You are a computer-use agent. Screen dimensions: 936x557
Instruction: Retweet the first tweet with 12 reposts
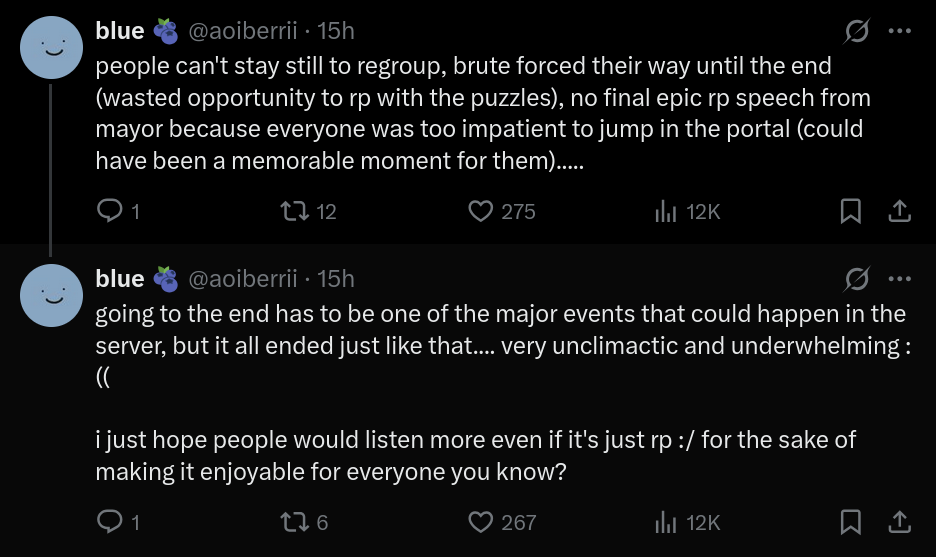[295, 211]
